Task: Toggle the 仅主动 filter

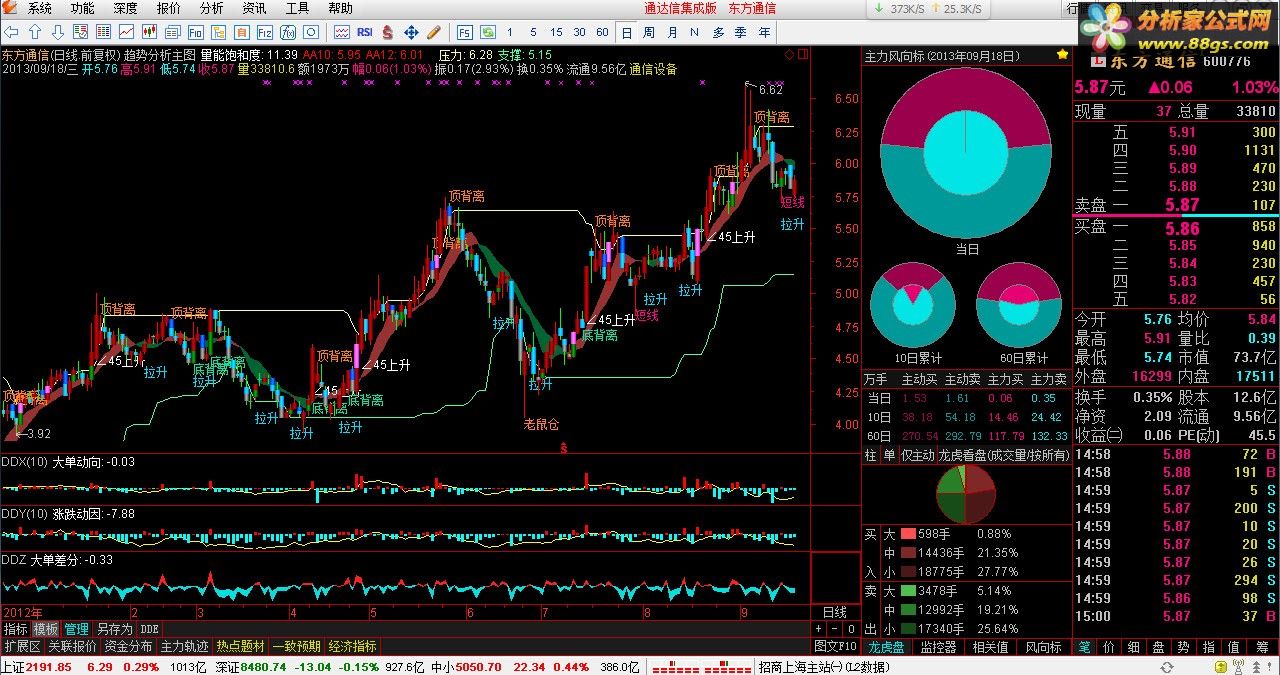Action: pyautogui.click(x=917, y=455)
